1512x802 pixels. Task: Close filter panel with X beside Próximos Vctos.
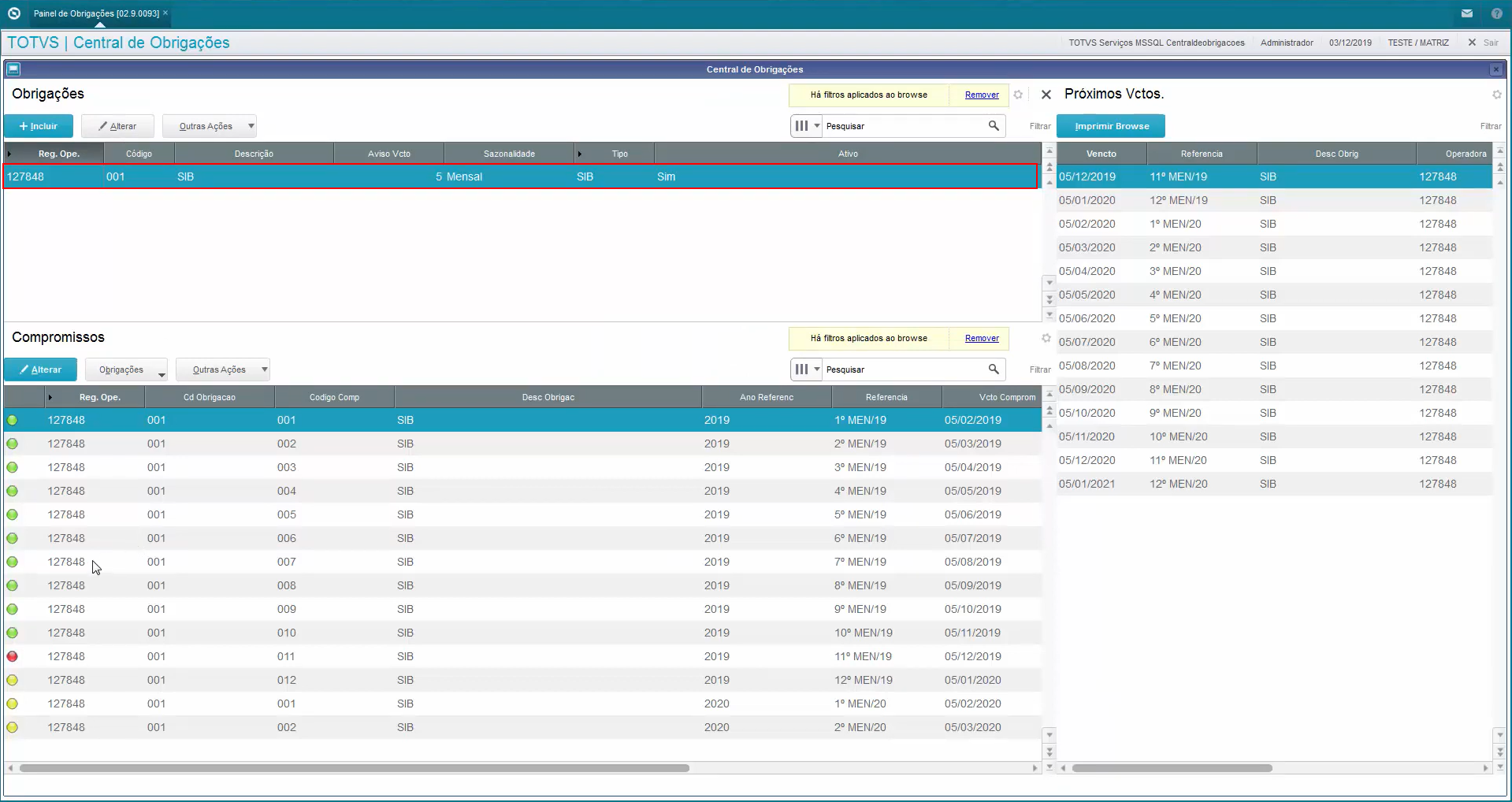pos(1046,95)
